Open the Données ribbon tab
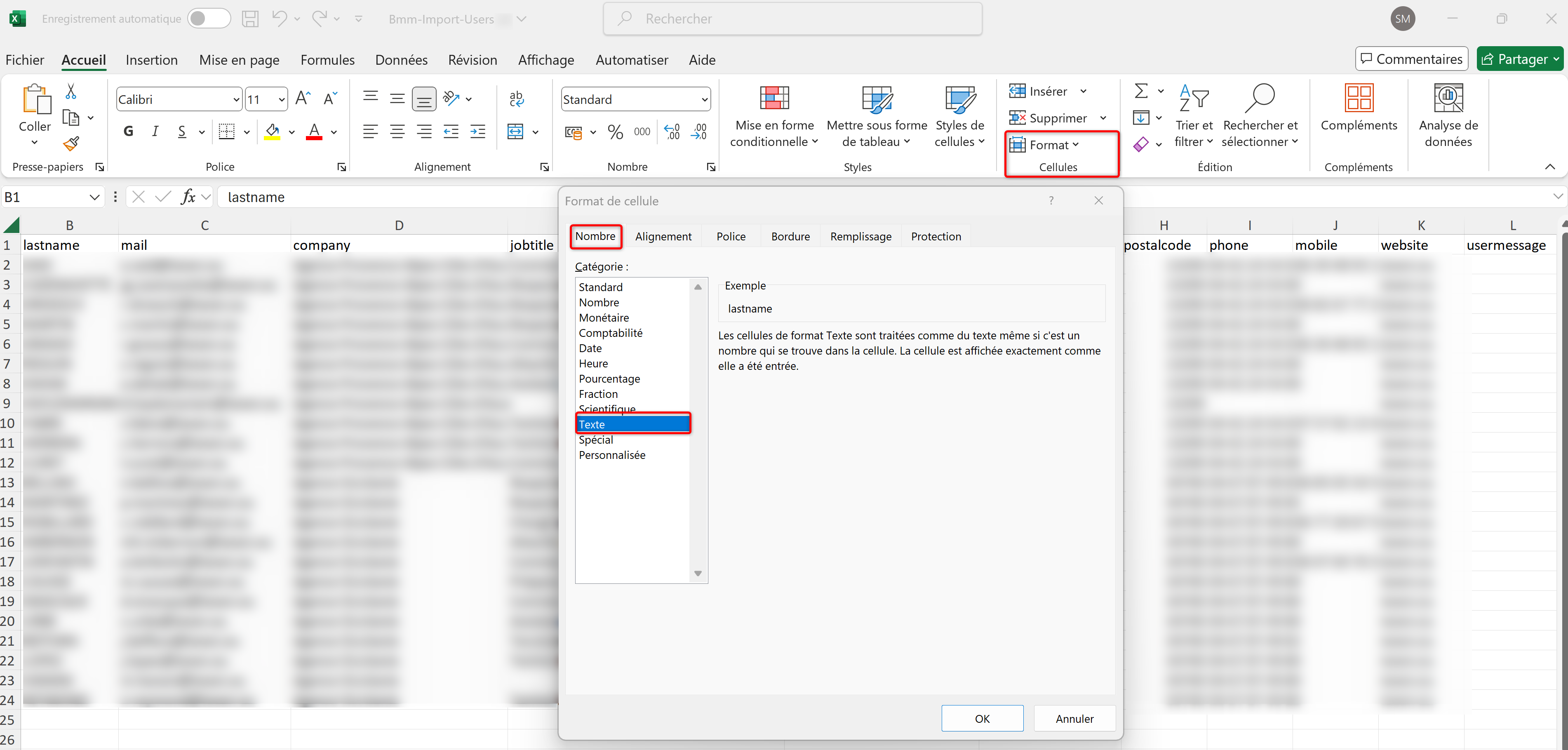Viewport: 1568px width, 750px height. click(x=400, y=60)
